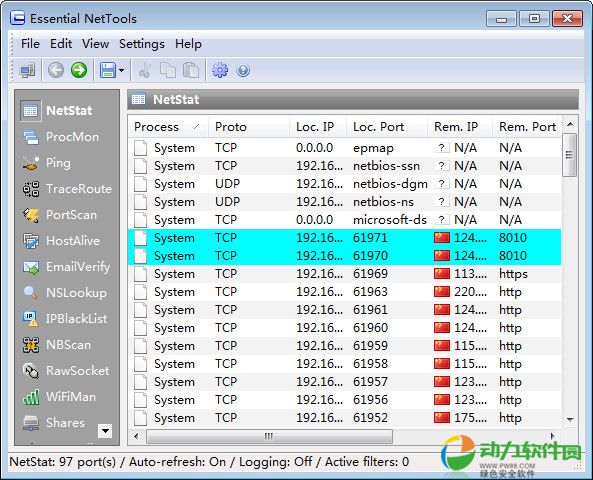Open the RawSocket tool
593x480 pixels.
coord(66,371)
